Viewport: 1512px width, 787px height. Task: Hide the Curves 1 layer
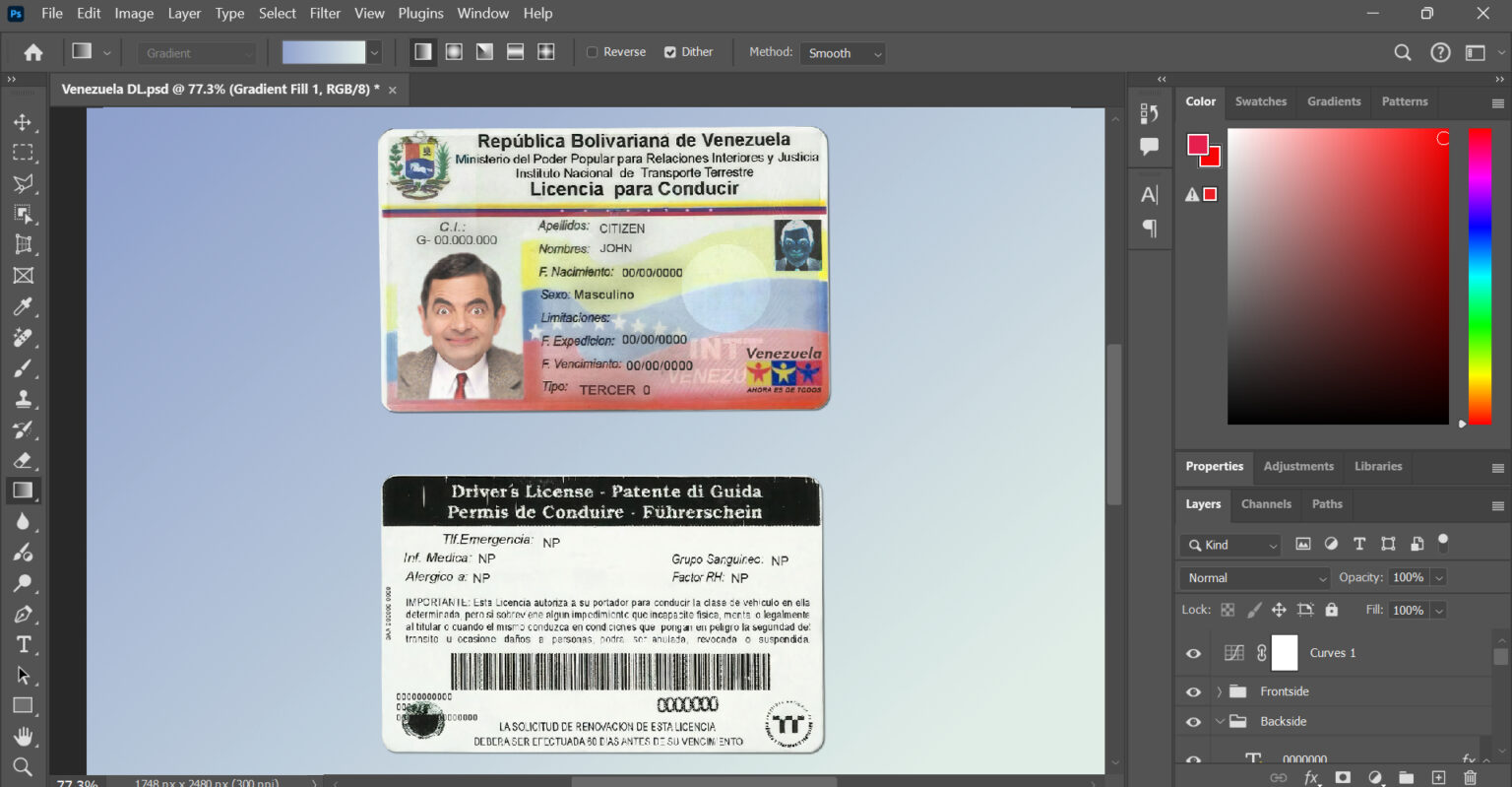(1193, 653)
